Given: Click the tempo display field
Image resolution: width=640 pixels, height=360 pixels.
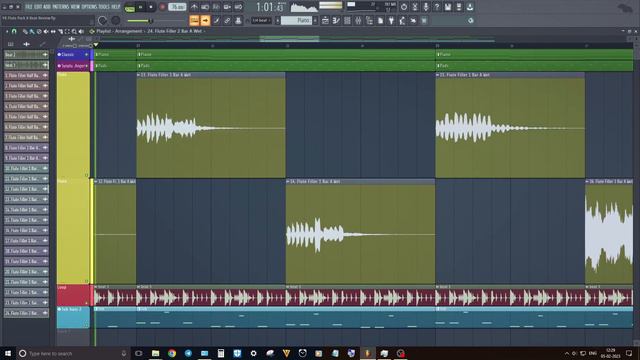Looking at the screenshot, I should point(177,7).
